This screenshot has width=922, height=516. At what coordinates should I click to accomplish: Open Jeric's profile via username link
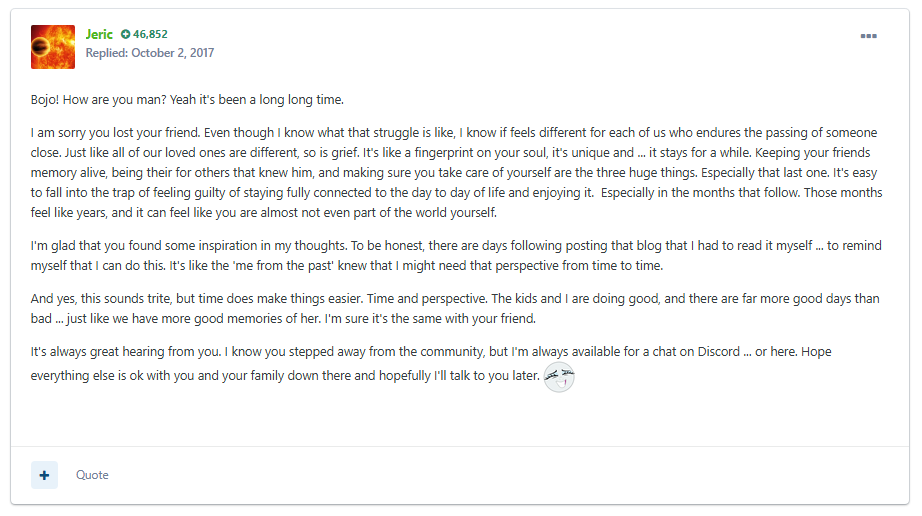click(99, 34)
